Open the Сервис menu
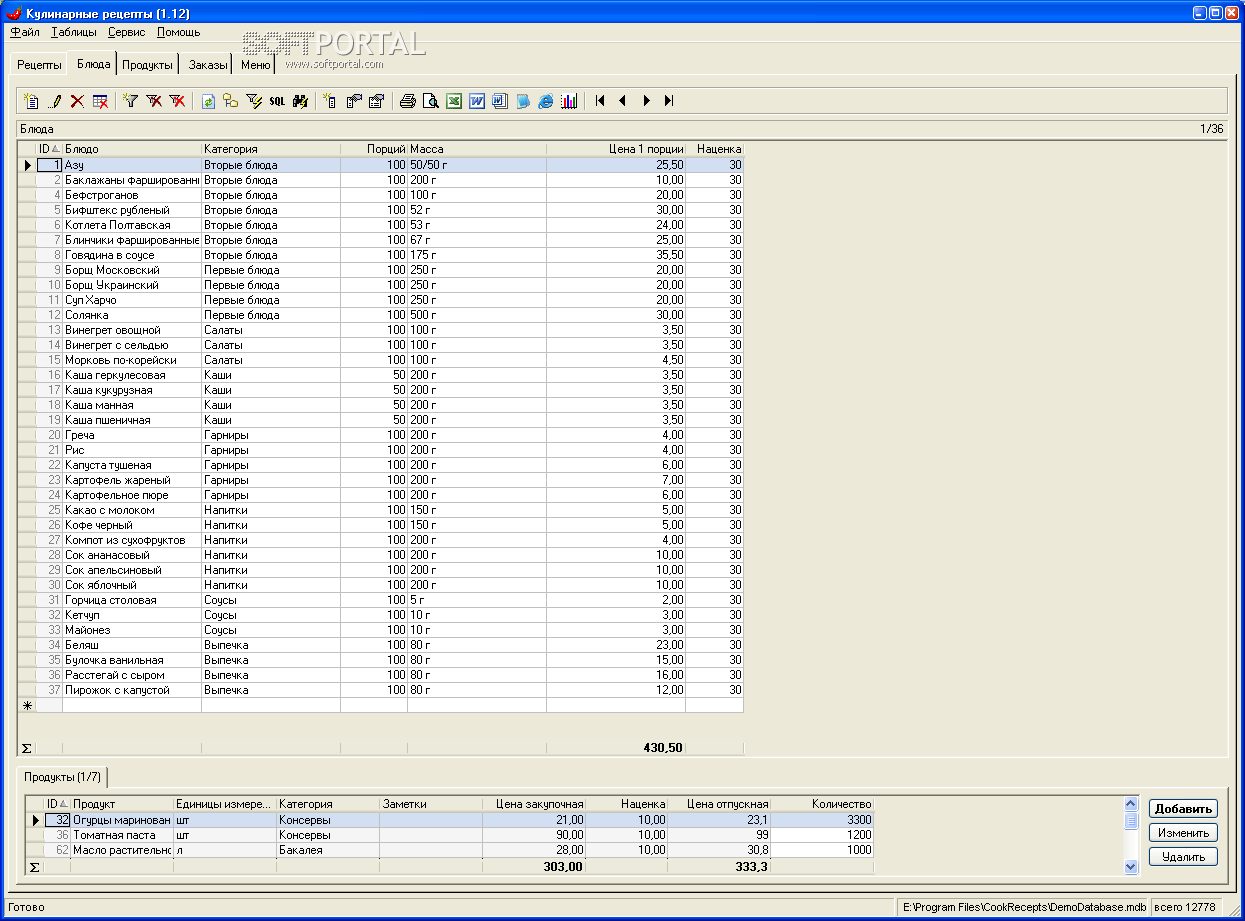The image size is (1245, 921). [126, 32]
